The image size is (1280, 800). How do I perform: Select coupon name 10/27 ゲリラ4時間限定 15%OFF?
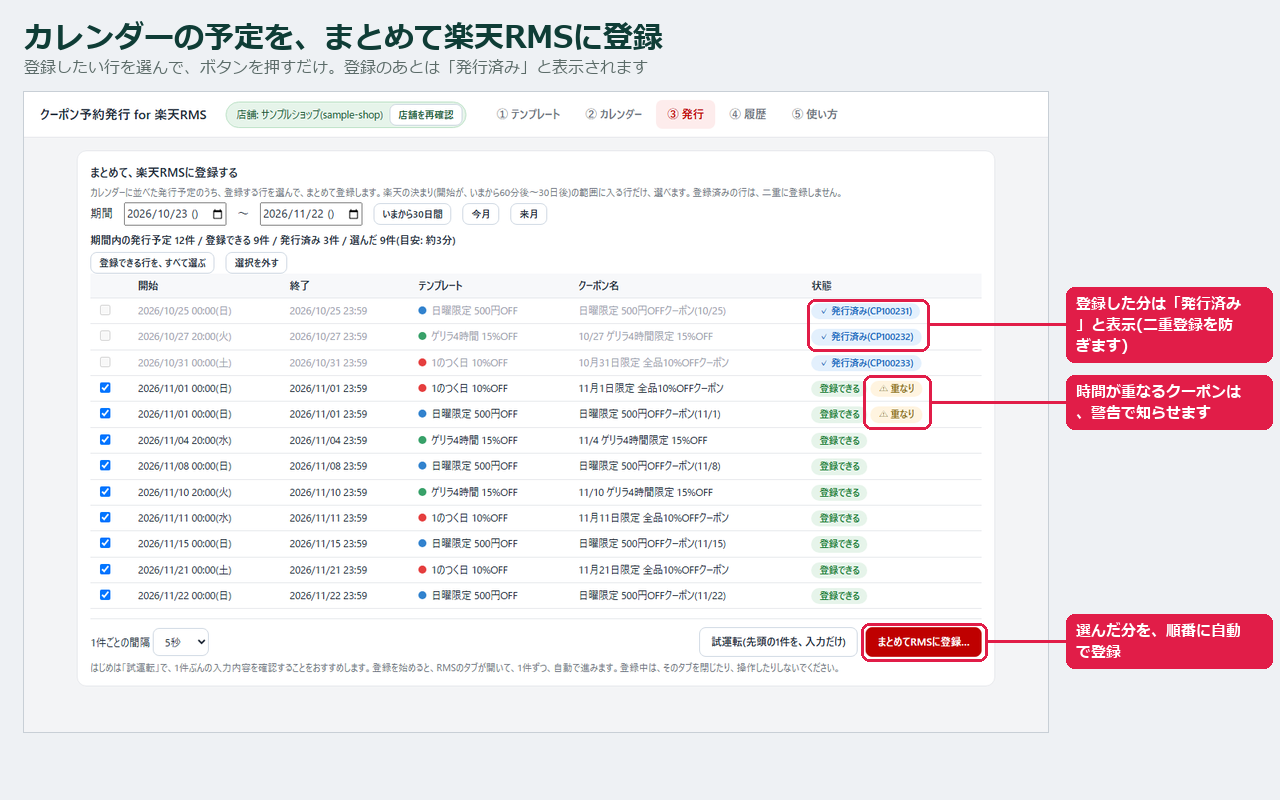(646, 337)
